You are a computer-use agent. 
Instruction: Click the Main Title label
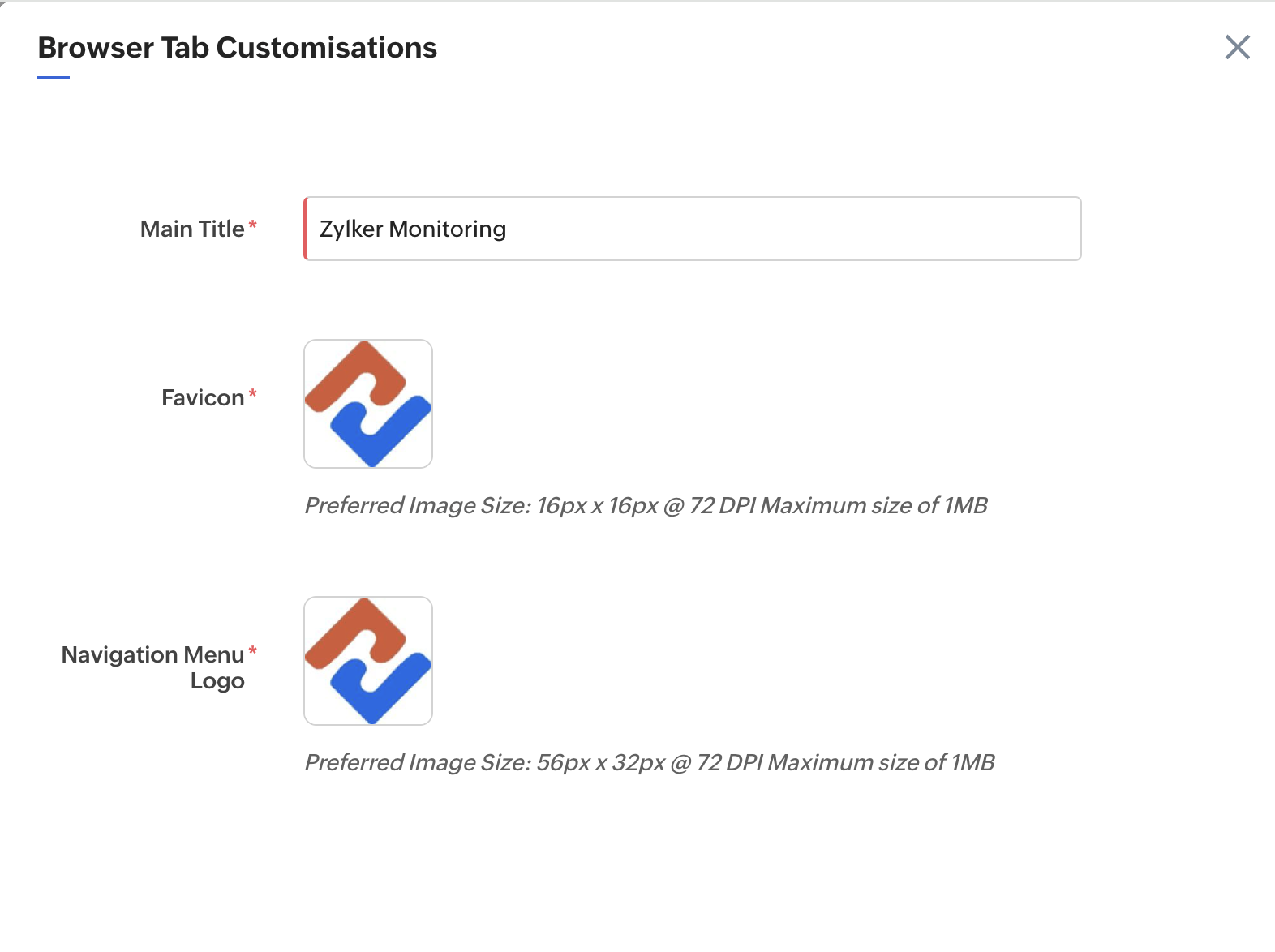192,229
